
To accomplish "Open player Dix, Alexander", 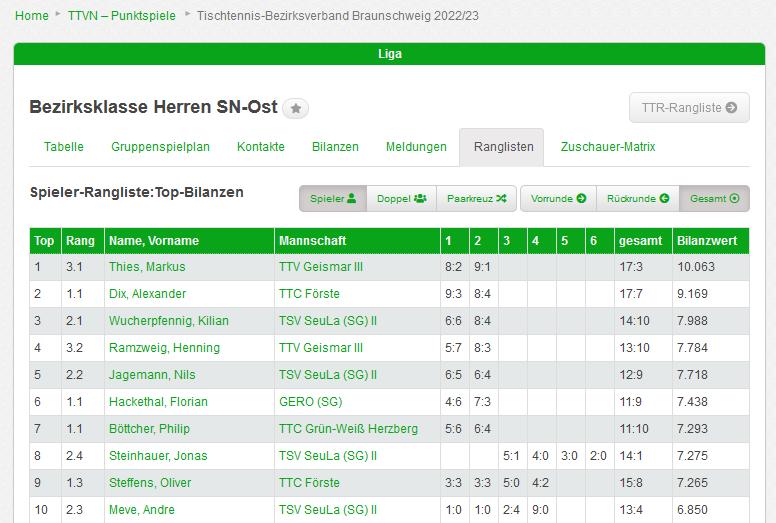I will 147,293.
